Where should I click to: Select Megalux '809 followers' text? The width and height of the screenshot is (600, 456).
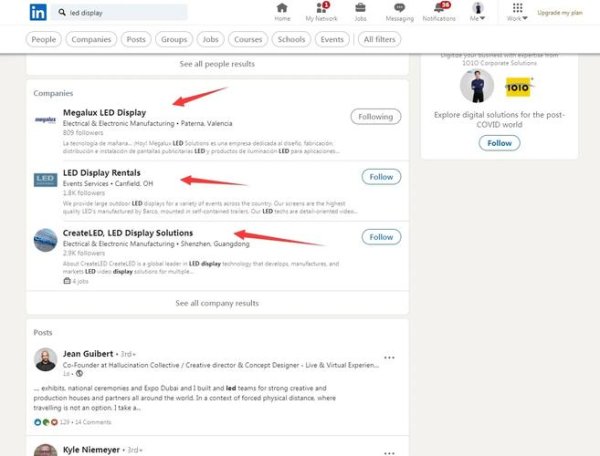[x=83, y=133]
